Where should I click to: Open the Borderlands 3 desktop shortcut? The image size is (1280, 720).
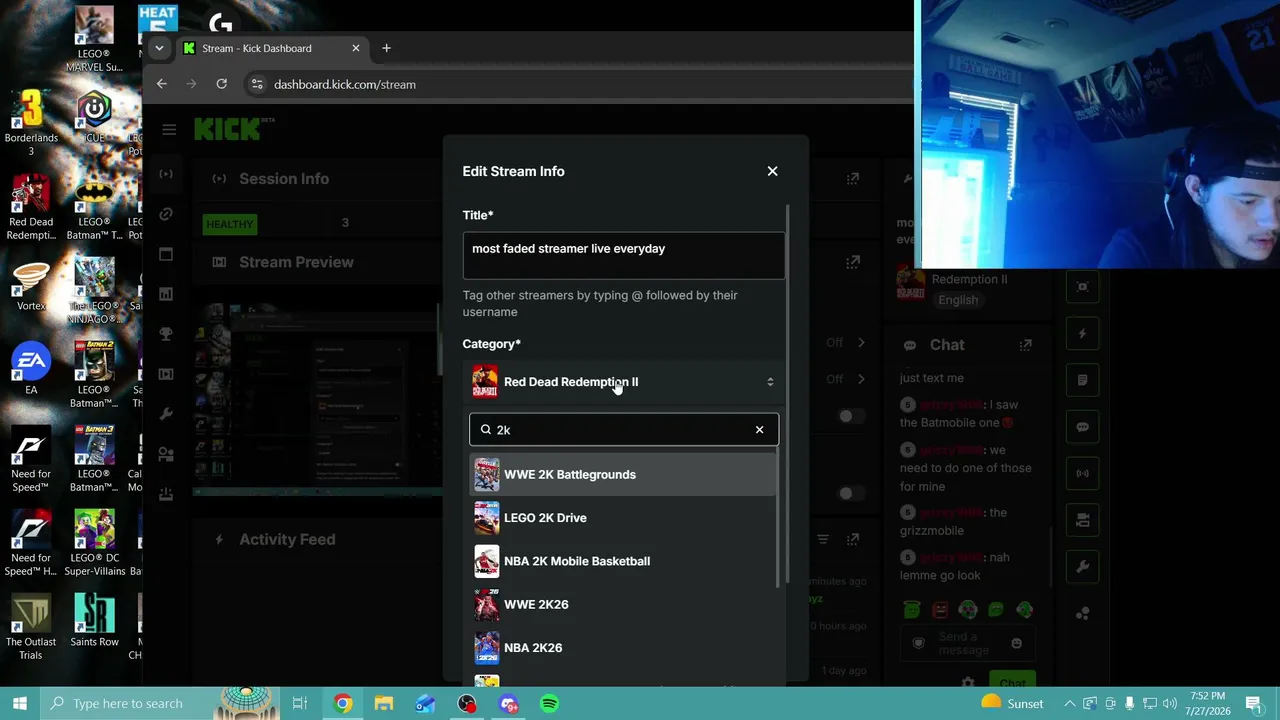[x=31, y=124]
